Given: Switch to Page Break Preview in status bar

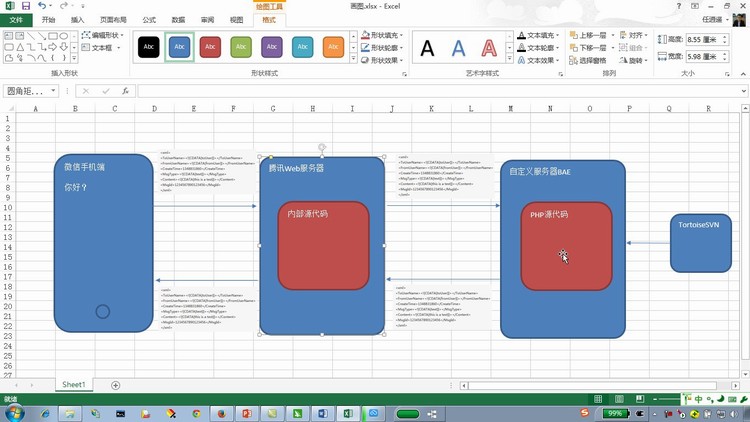Looking at the screenshot, I should [640, 399].
